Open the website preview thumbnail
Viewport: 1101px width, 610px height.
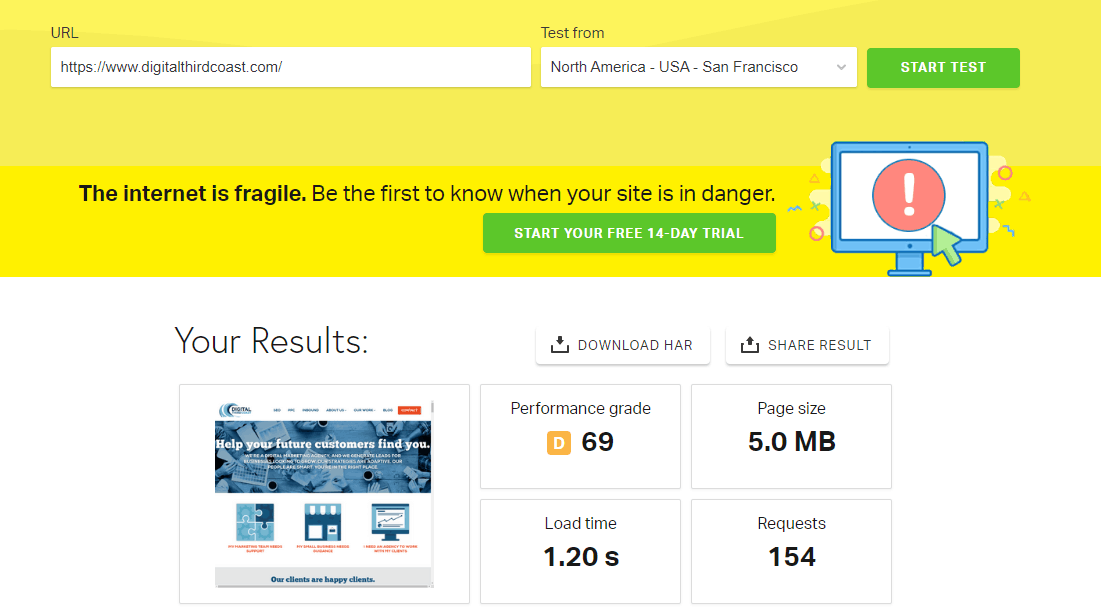tap(324, 494)
